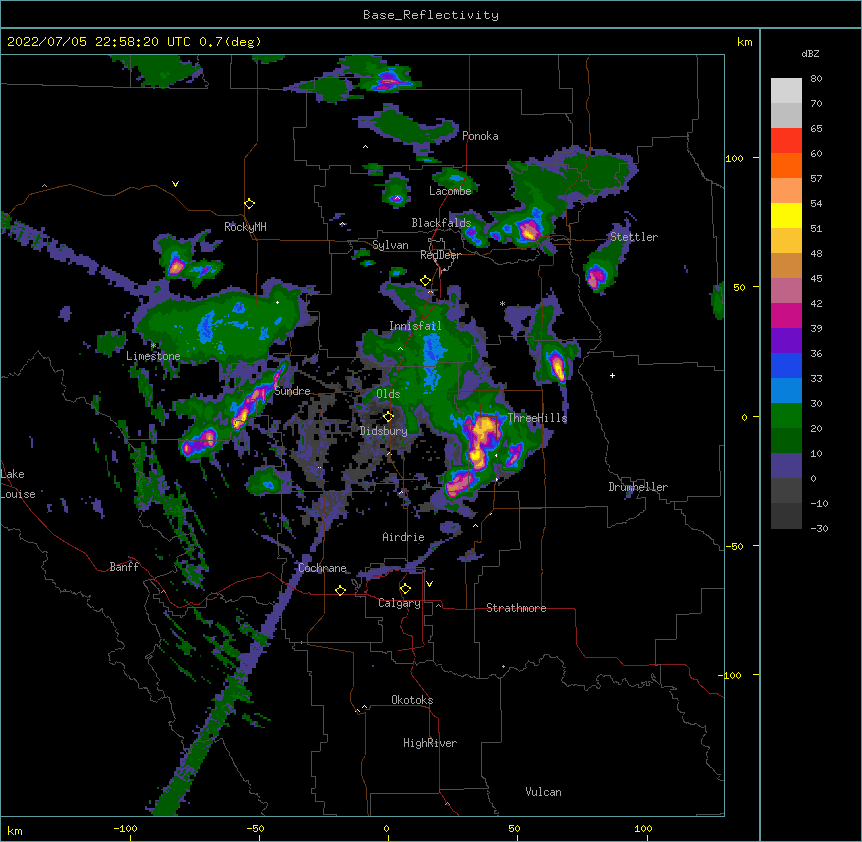Click the white asterisk marker east of Innisfail
The width and height of the screenshot is (862, 842).
[x=502, y=303]
